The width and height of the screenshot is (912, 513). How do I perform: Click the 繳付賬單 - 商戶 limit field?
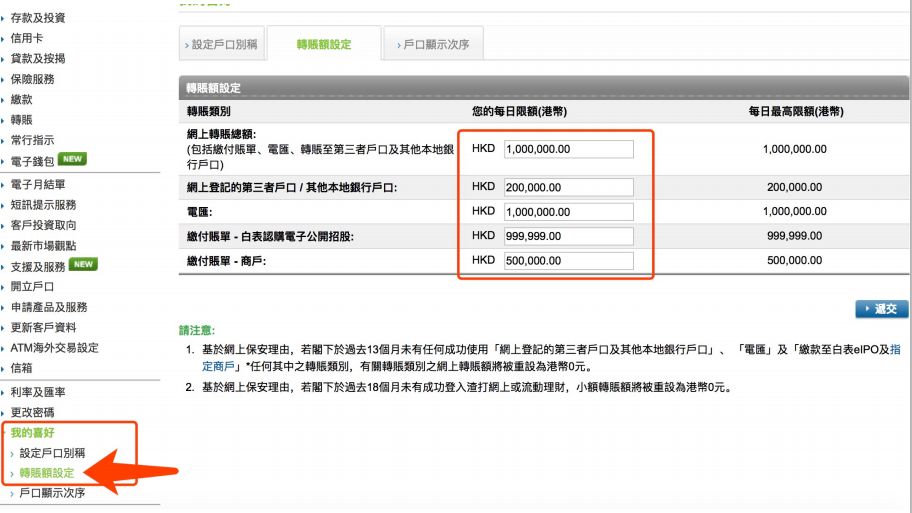point(569,261)
